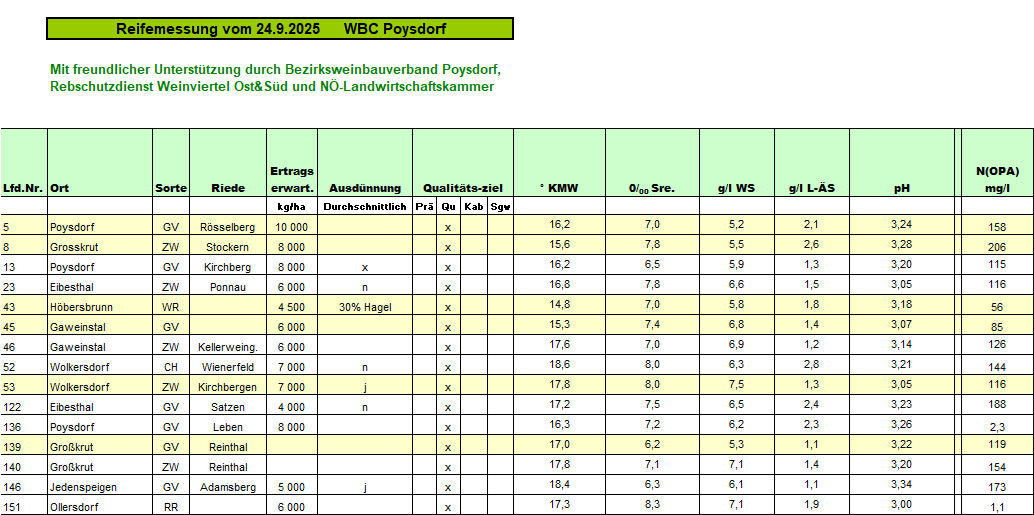Image resolution: width=1034 pixels, height=515 pixels.
Task: Click the 'pH' column header
Action: pos(901,188)
